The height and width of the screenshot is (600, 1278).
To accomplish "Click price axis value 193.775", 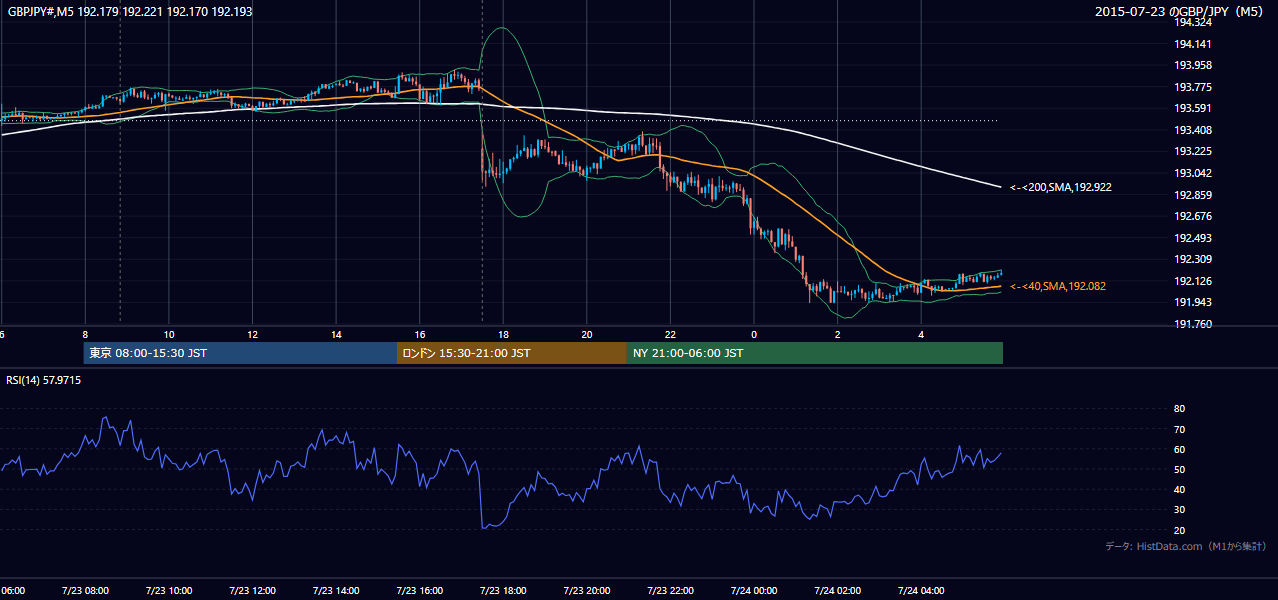I will (x=1193, y=87).
